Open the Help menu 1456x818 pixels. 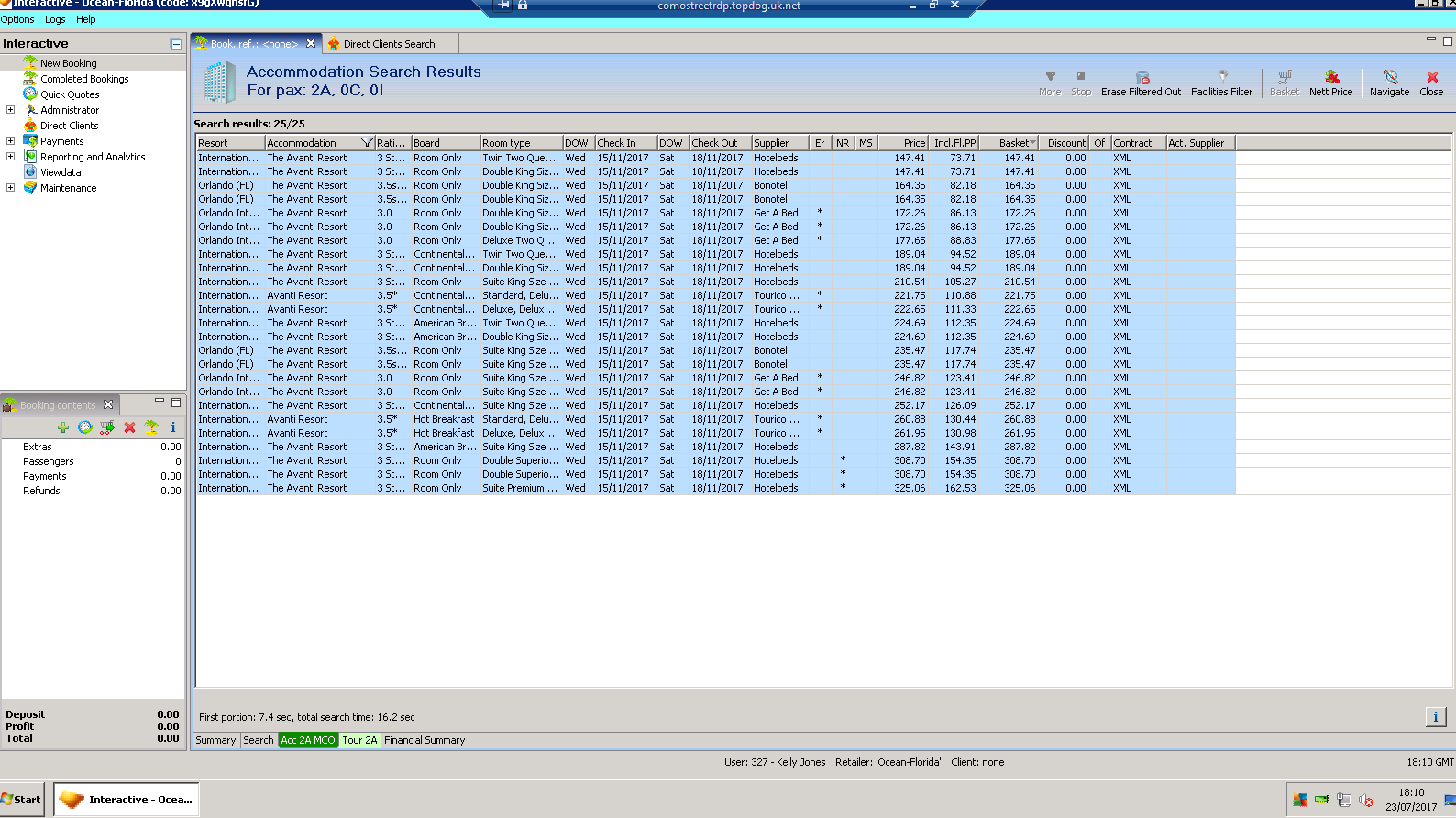click(x=86, y=19)
